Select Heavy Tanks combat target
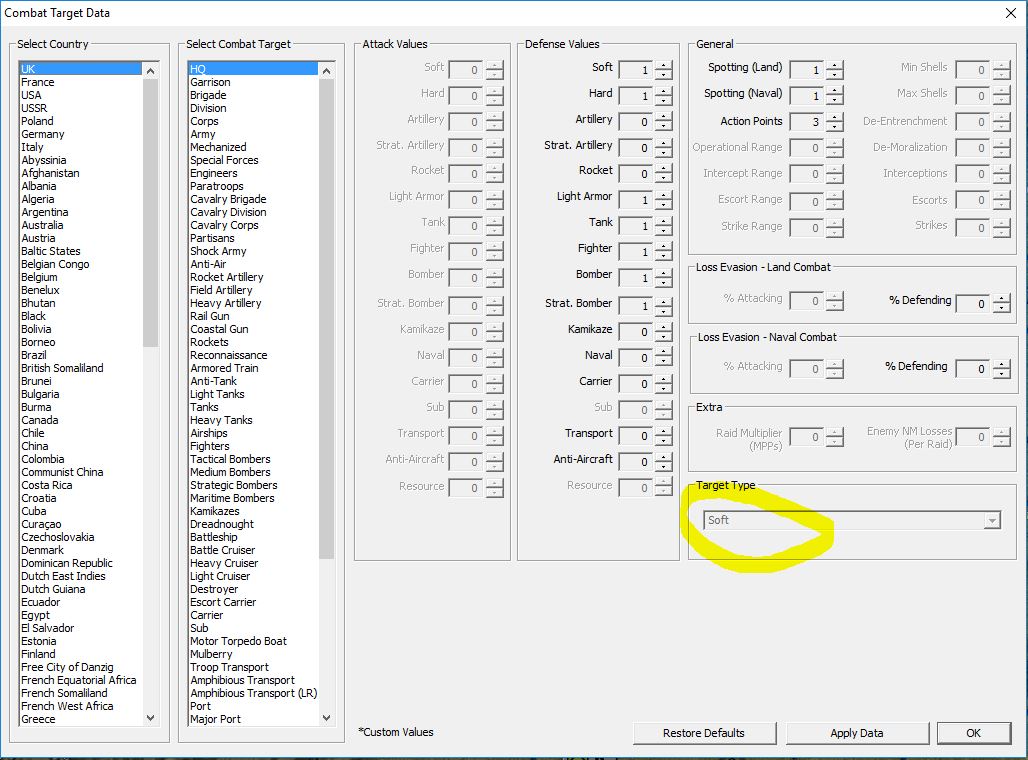 221,420
